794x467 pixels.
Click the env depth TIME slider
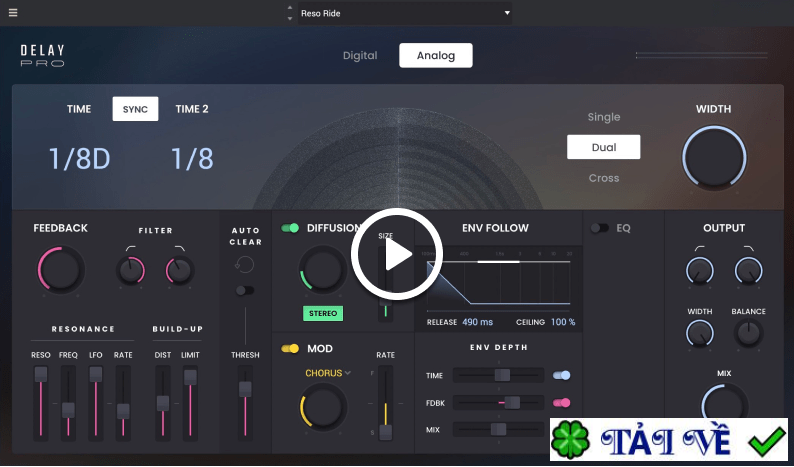click(x=498, y=375)
